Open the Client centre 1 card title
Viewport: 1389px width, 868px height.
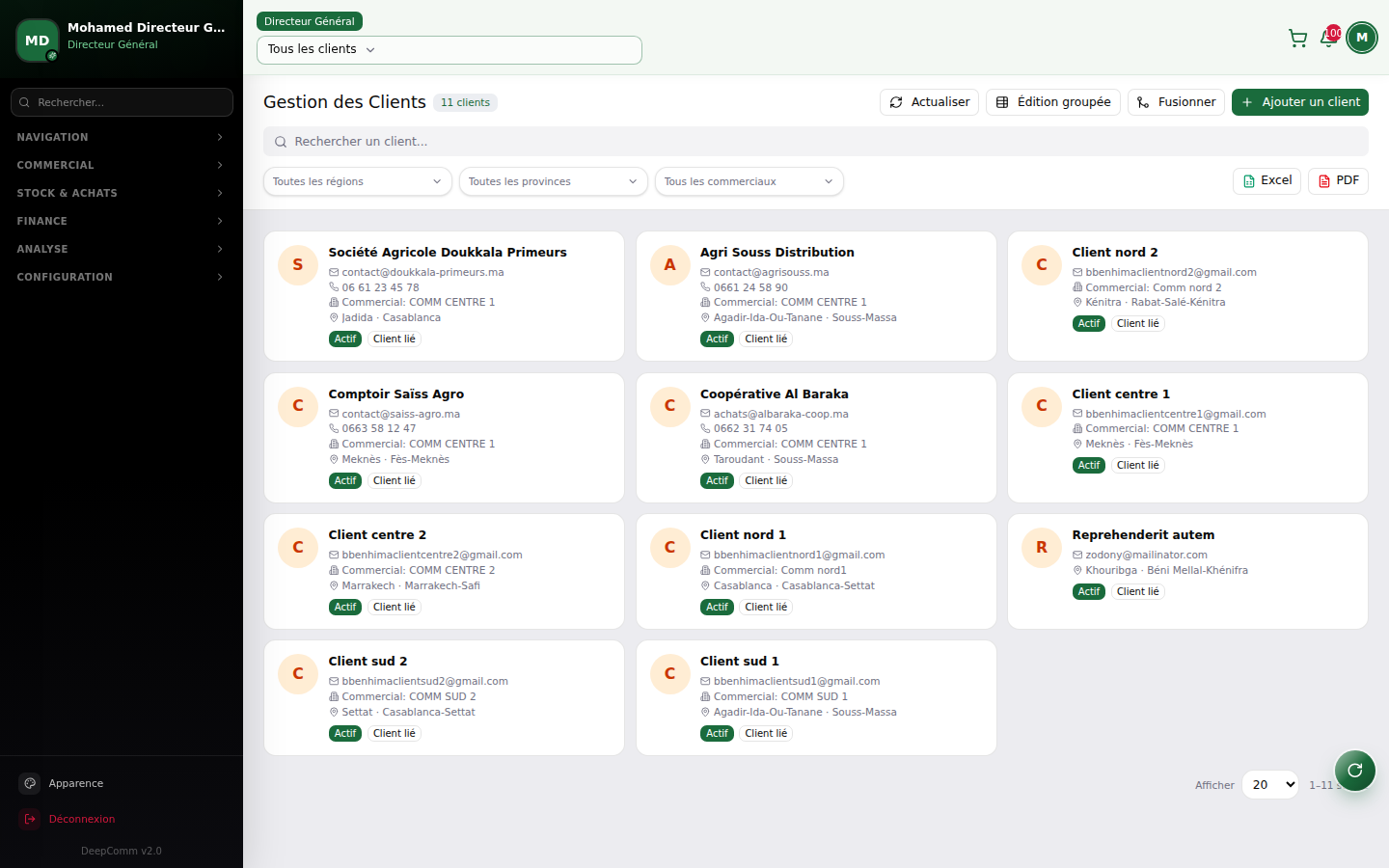point(1121,394)
